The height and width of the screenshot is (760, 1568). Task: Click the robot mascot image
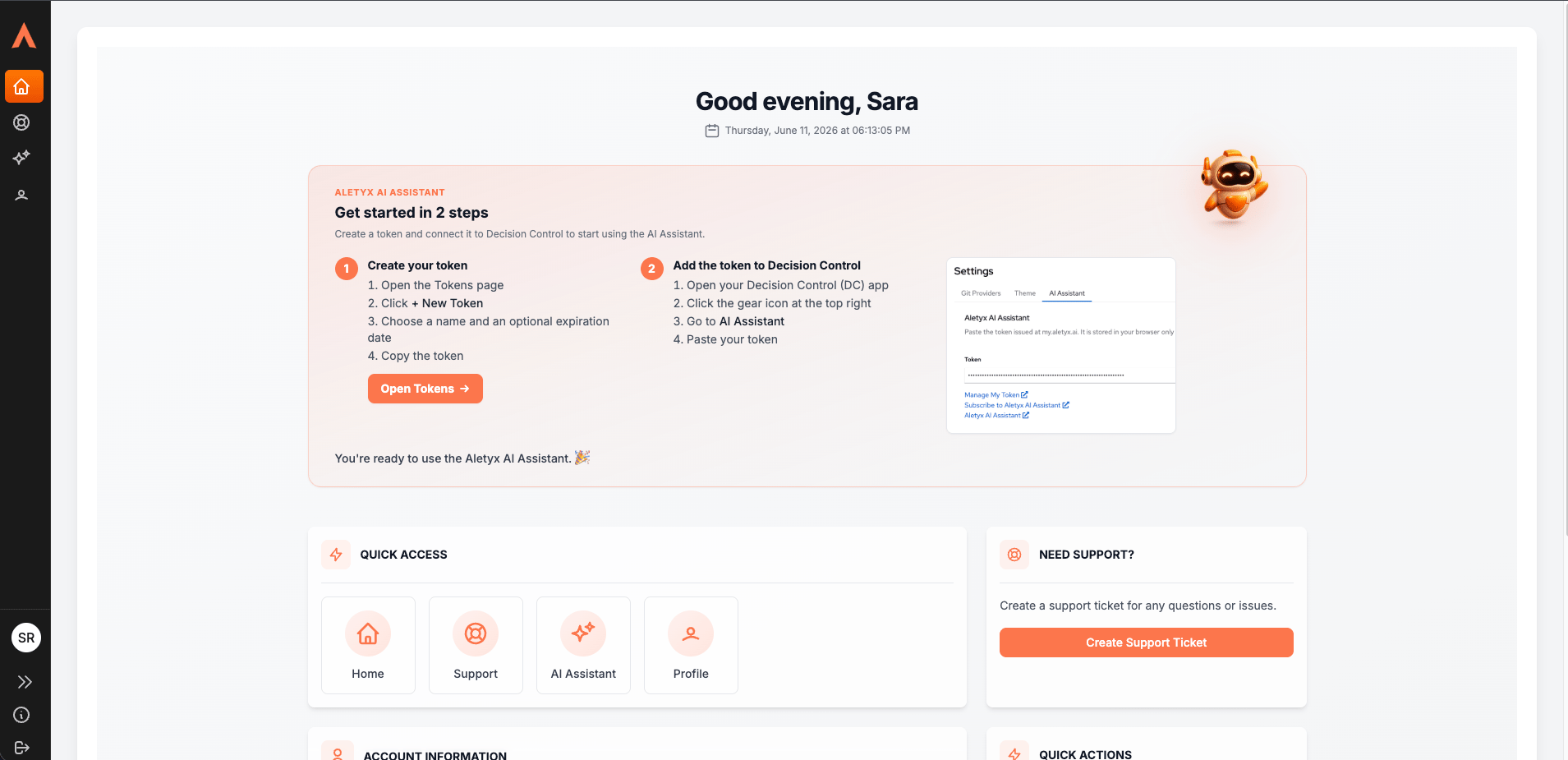(x=1233, y=187)
